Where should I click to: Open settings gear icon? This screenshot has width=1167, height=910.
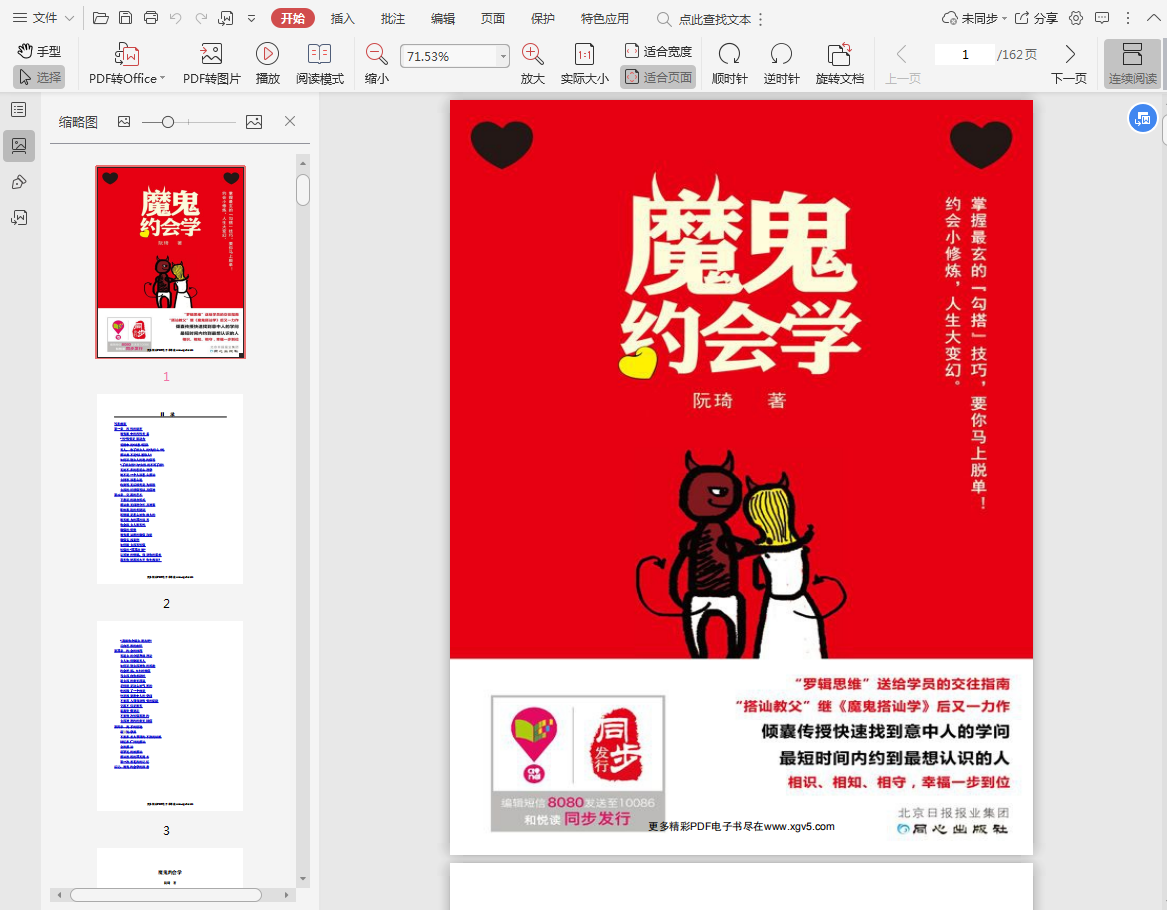pos(1075,18)
